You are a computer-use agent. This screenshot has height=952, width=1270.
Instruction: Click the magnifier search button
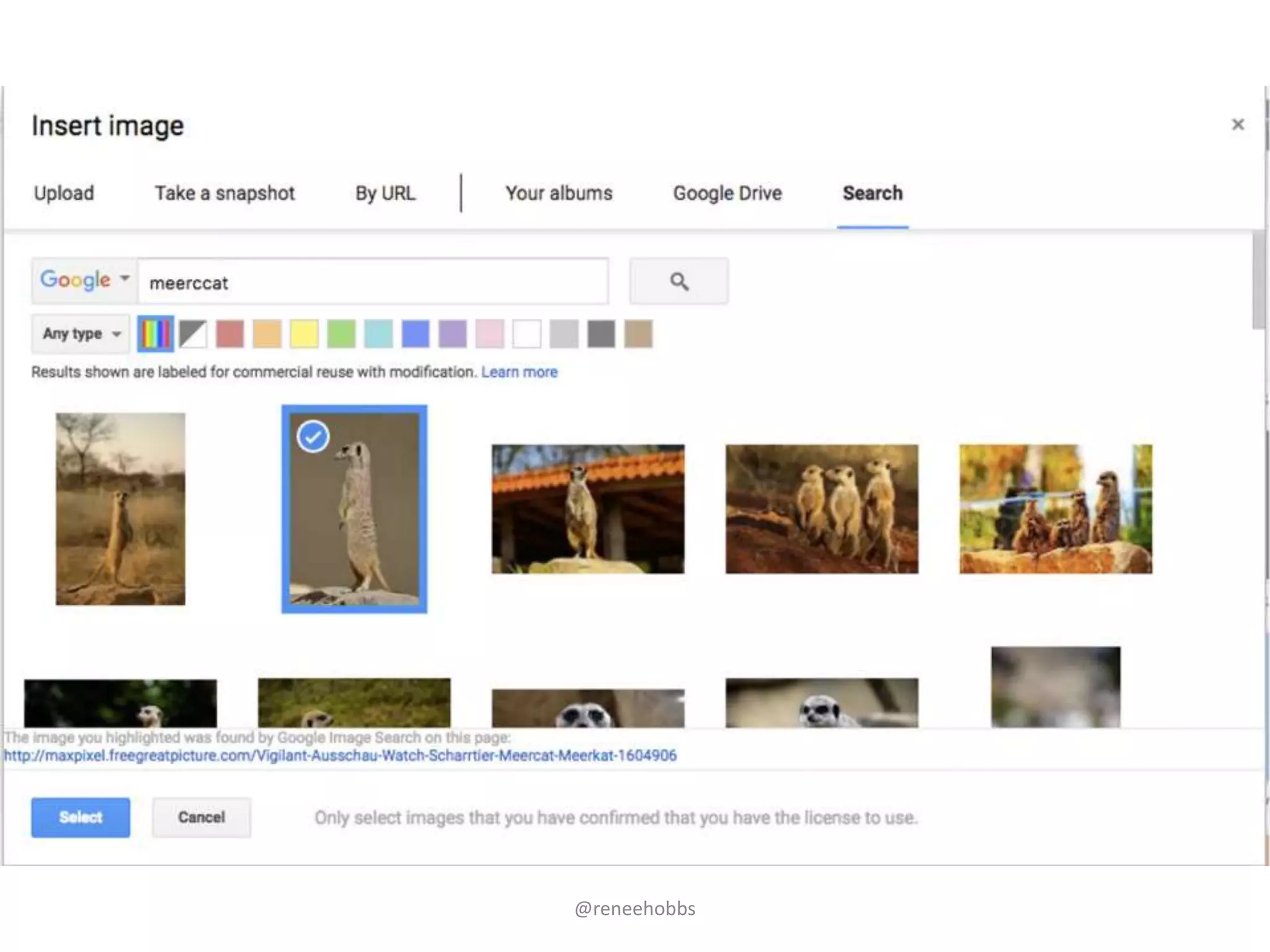coord(679,281)
